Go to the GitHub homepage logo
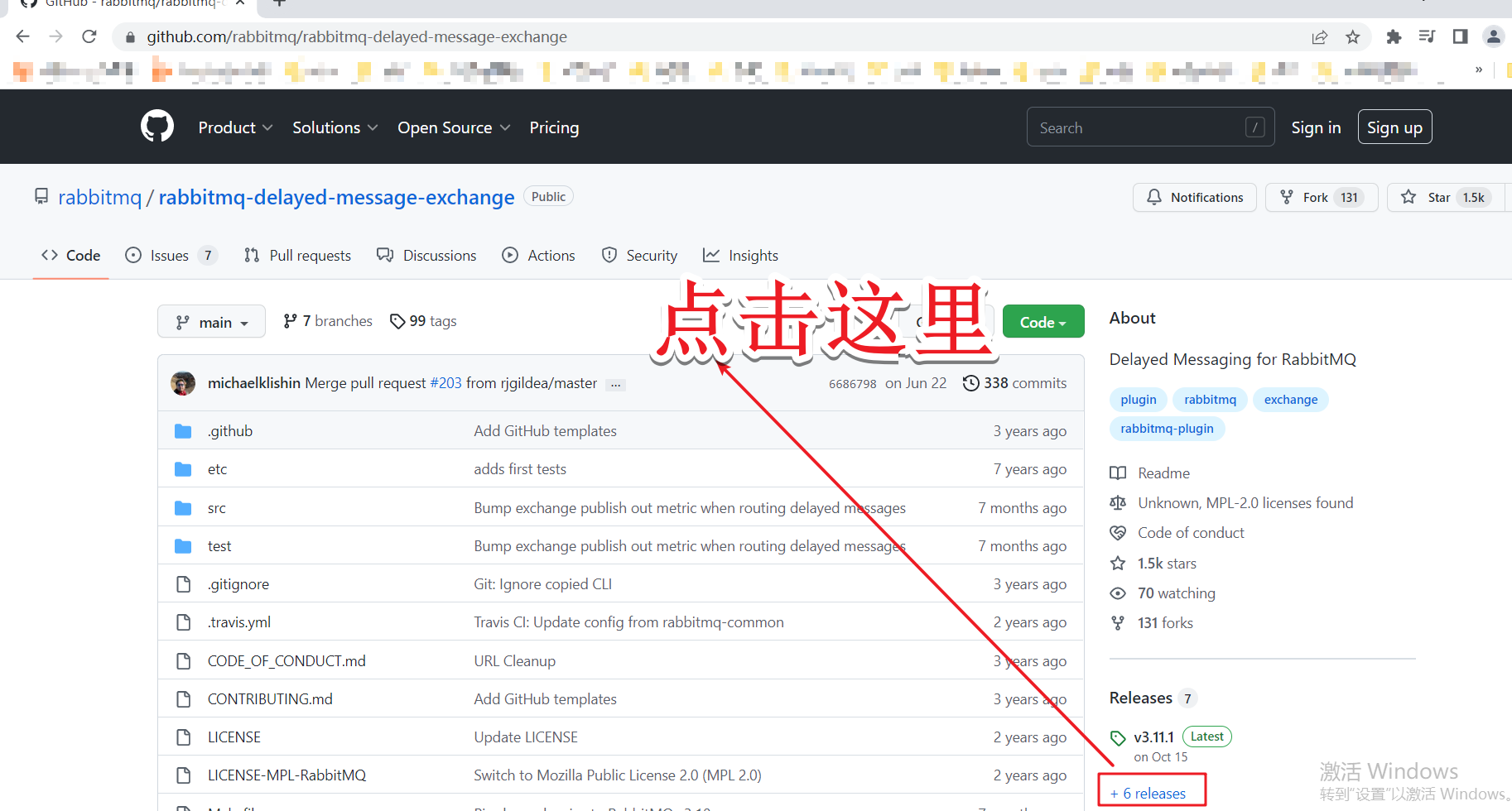 [157, 127]
